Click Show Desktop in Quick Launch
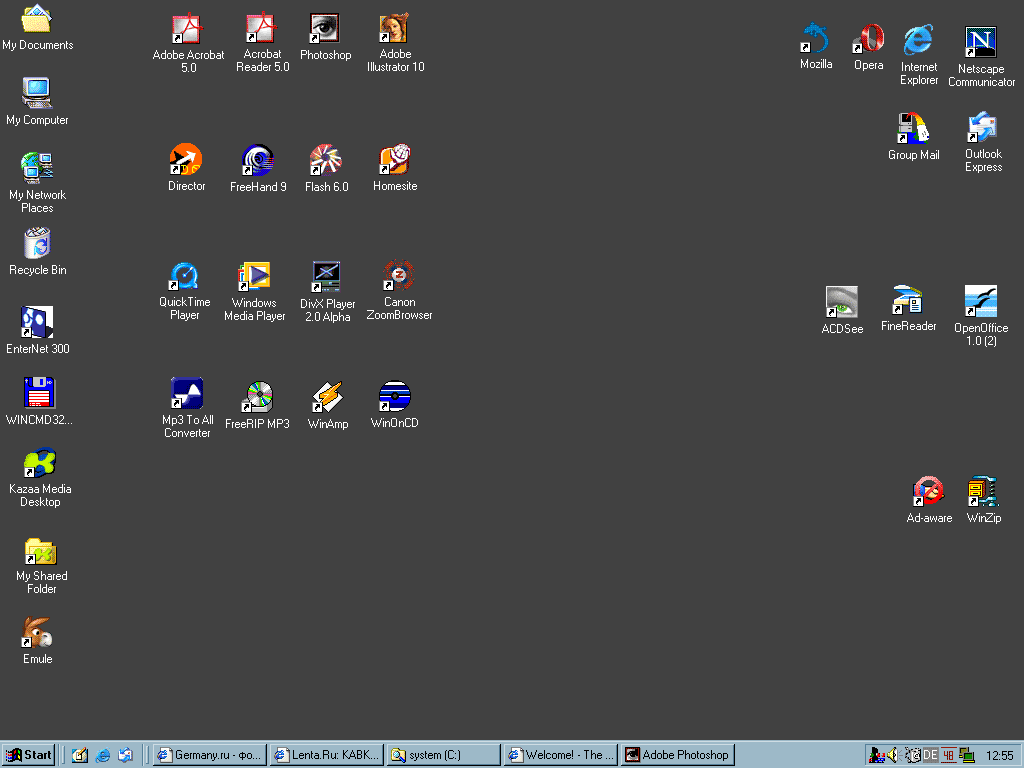Viewport: 1024px width, 768px height. pyautogui.click(x=80, y=755)
